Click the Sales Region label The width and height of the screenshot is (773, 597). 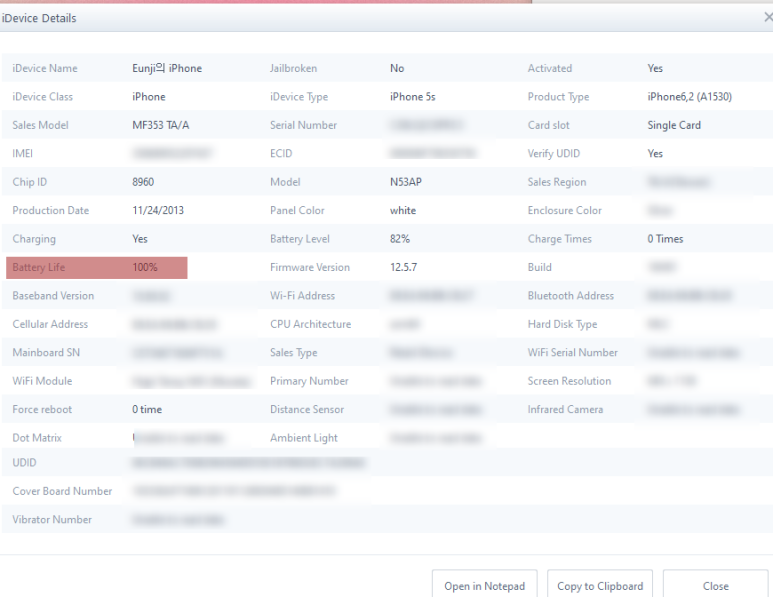click(x=557, y=182)
